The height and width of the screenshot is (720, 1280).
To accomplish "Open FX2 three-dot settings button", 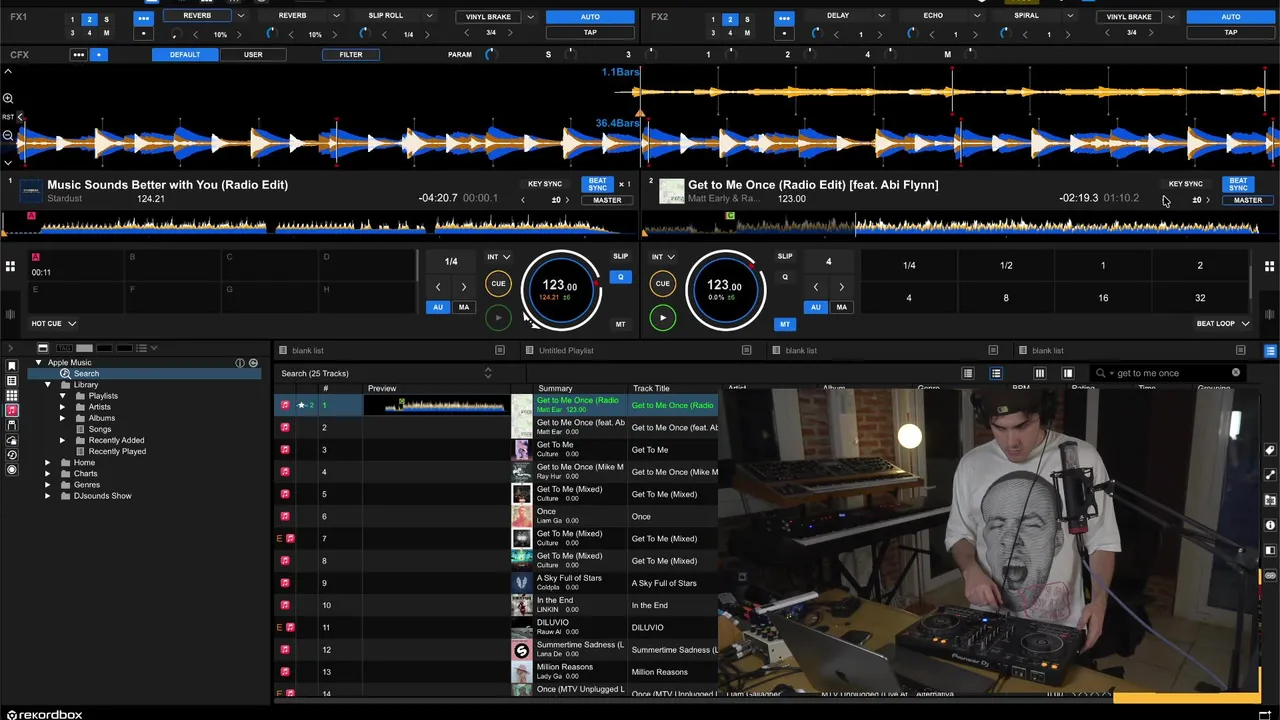I will pyautogui.click(x=784, y=18).
